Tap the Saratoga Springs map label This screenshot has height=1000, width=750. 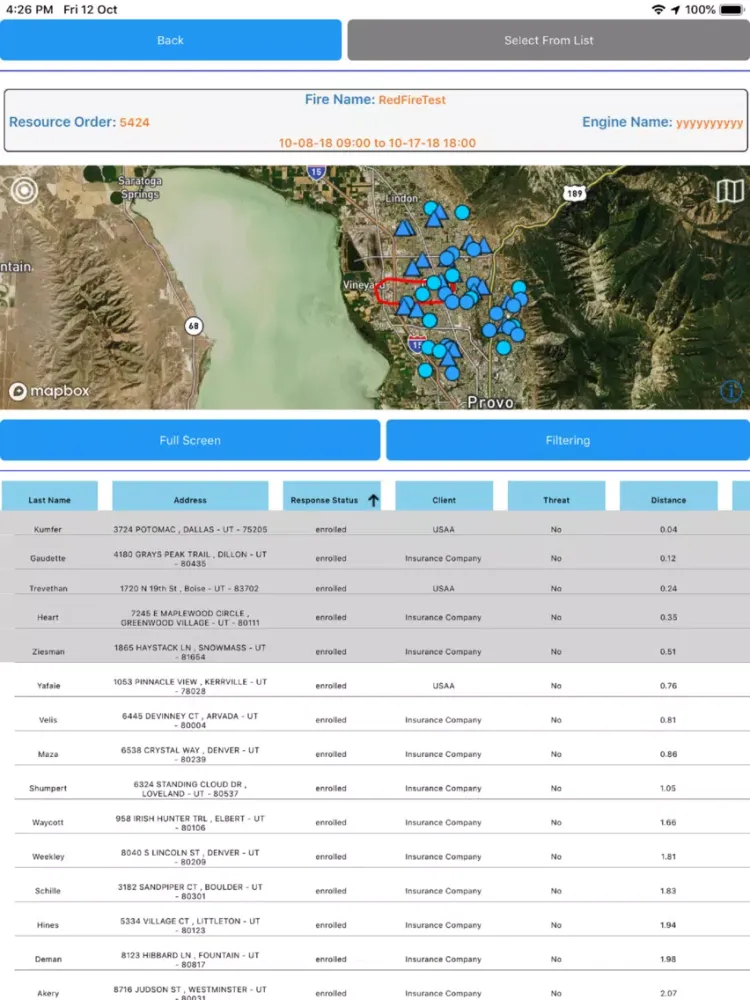(140, 188)
